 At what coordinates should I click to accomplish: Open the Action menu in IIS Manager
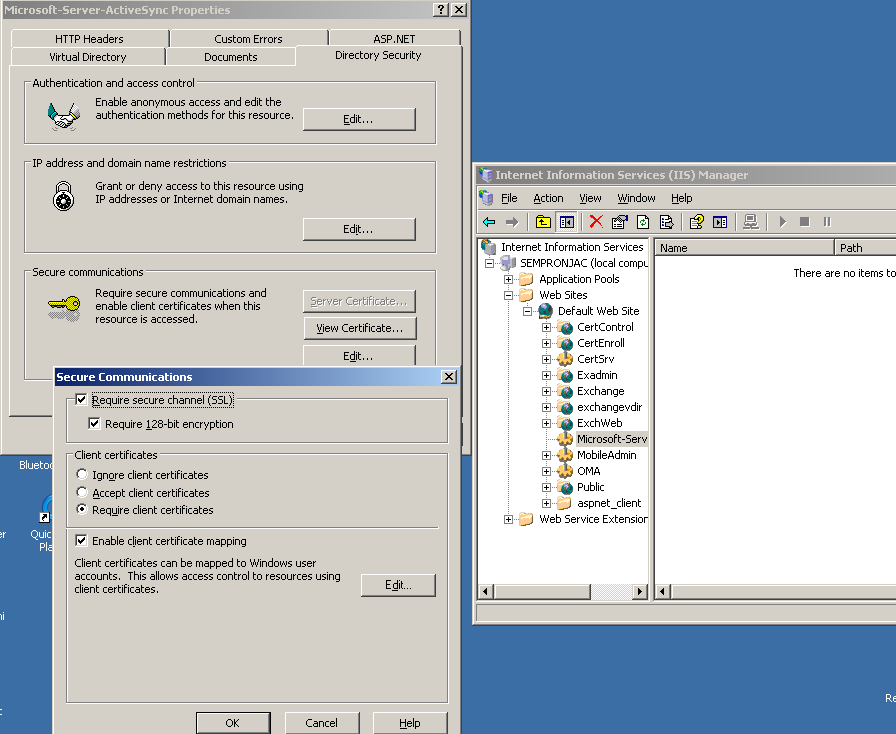(x=548, y=198)
